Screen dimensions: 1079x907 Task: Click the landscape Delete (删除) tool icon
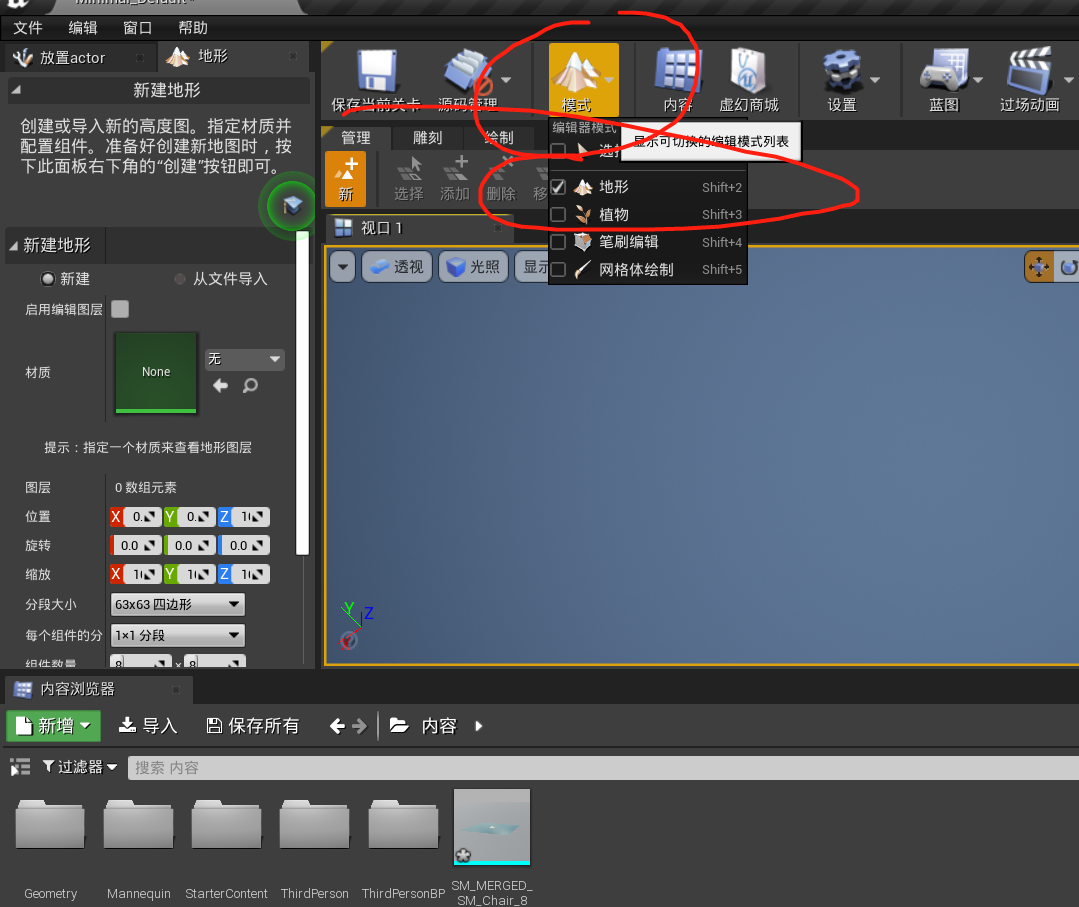point(501,178)
